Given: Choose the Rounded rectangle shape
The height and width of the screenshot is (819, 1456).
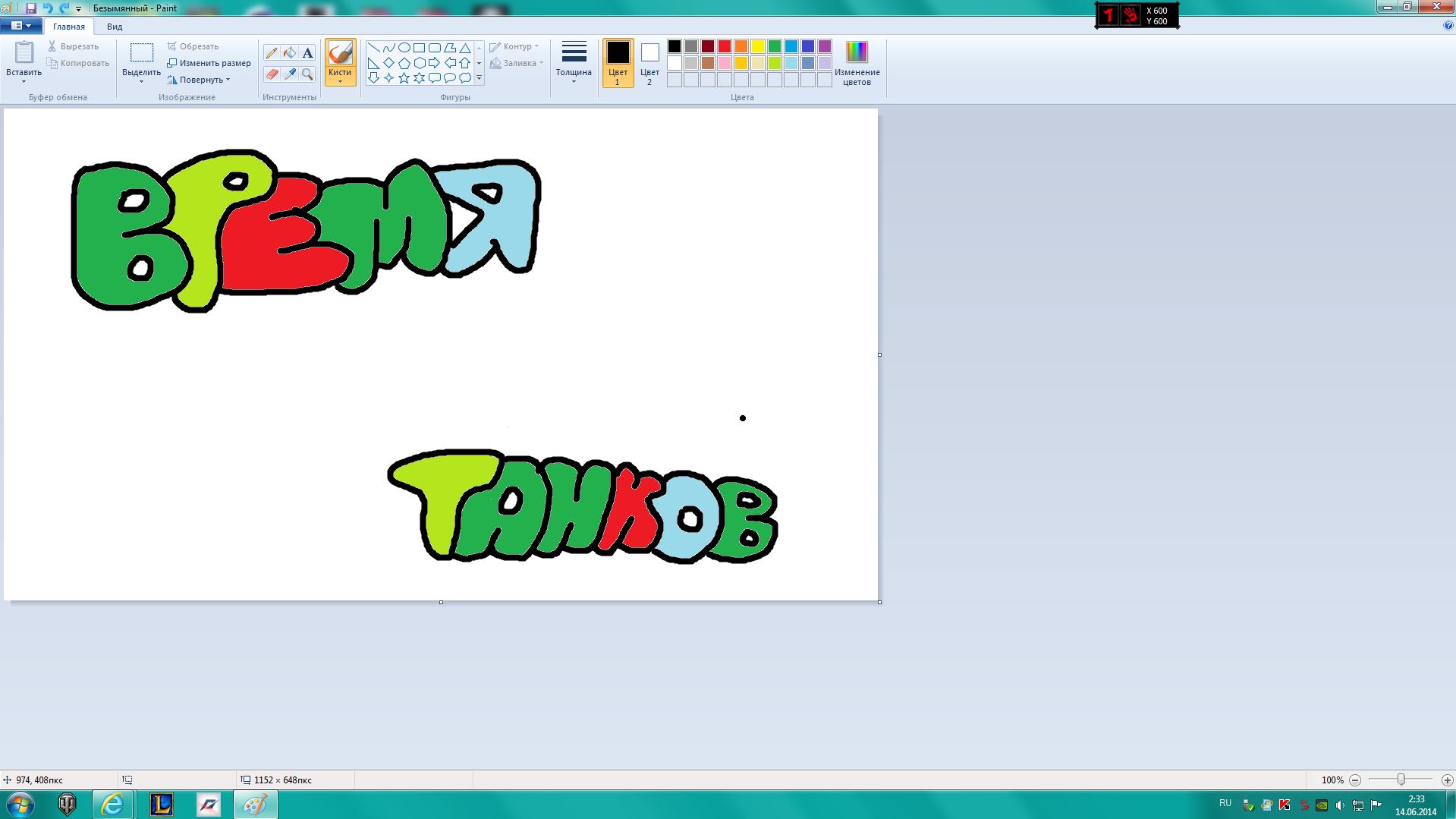Looking at the screenshot, I should (x=434, y=48).
